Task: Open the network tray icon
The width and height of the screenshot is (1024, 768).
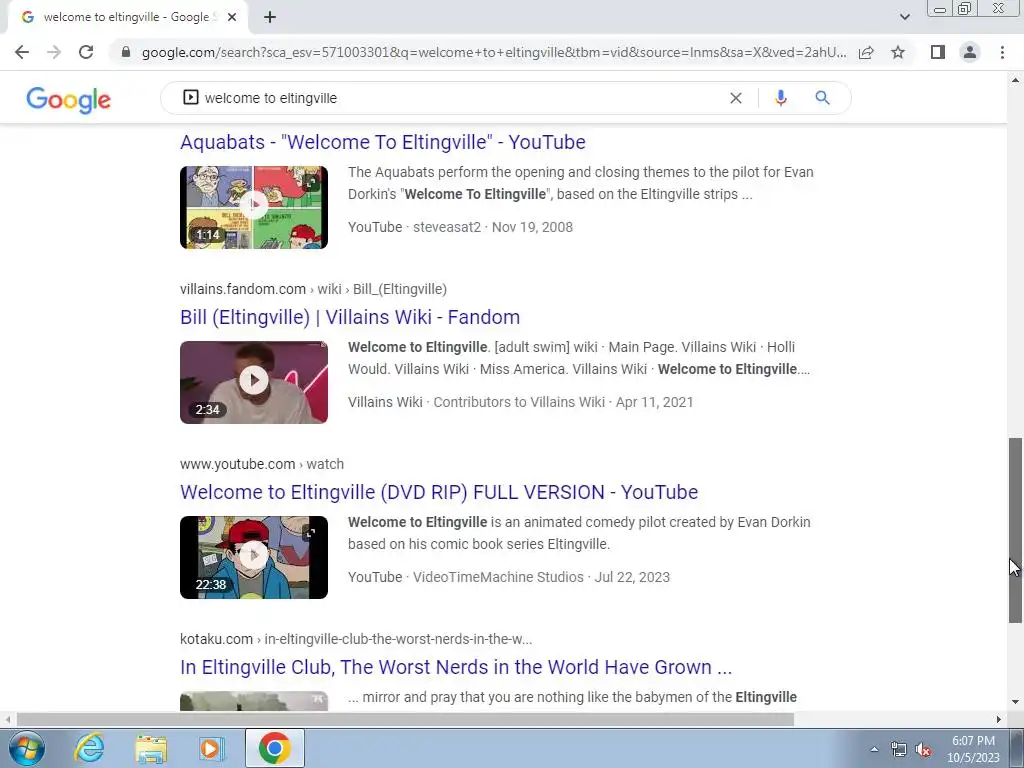Action: (x=899, y=749)
